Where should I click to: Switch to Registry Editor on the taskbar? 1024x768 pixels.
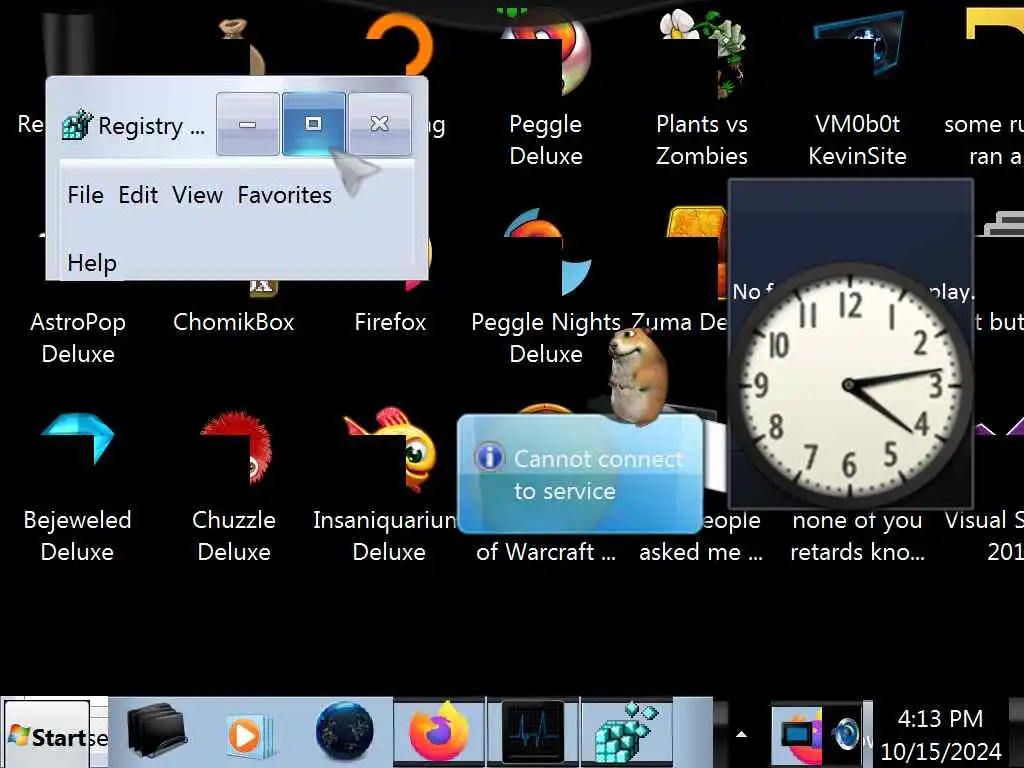click(x=626, y=732)
